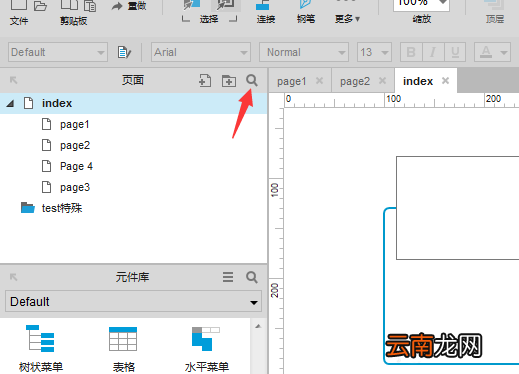Open the Normal font weight dropdown
519x374 pixels.
pyautogui.click(x=304, y=52)
